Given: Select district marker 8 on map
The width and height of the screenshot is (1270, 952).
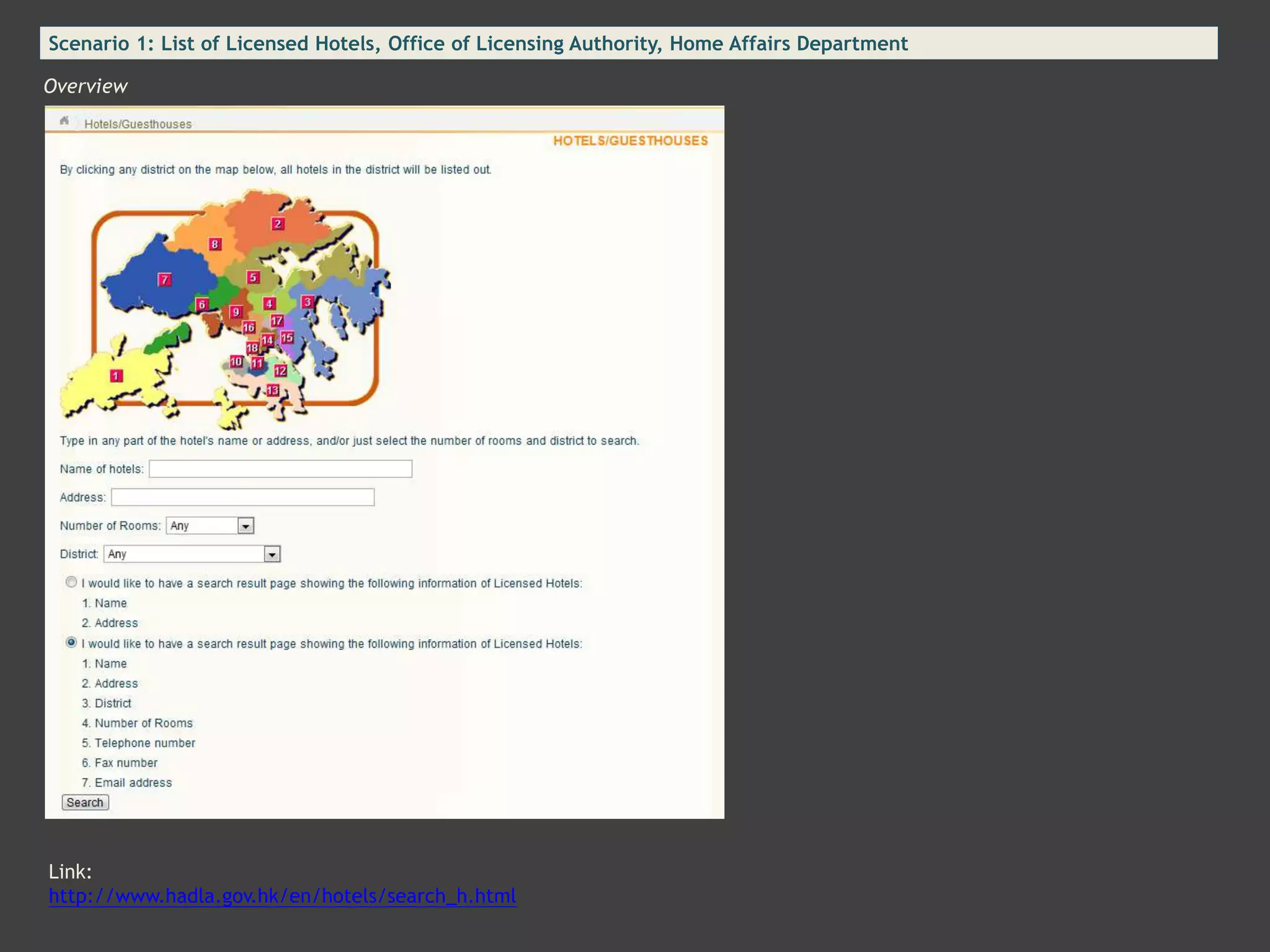Looking at the screenshot, I should point(215,244).
